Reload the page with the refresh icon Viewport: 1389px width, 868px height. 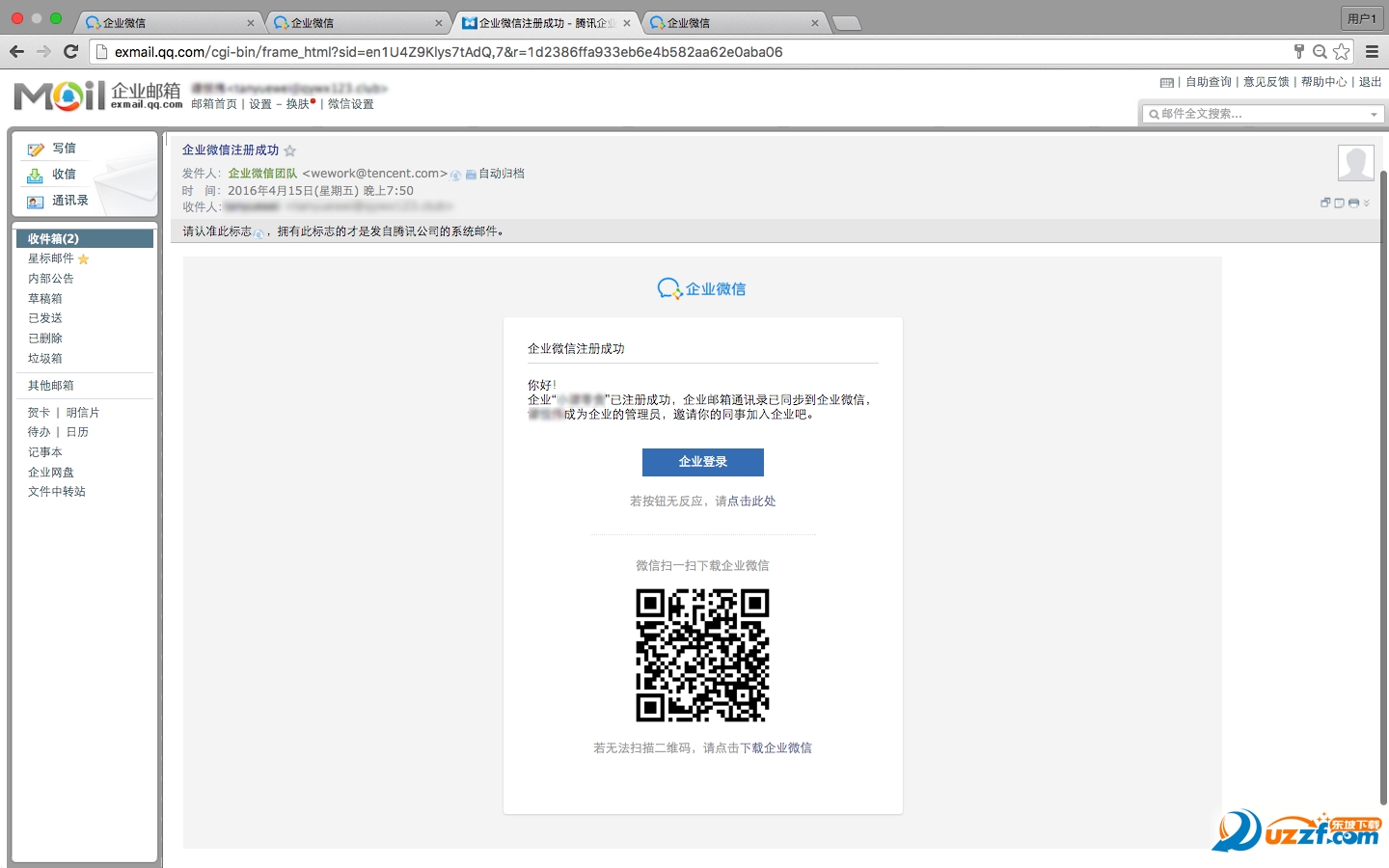(70, 51)
